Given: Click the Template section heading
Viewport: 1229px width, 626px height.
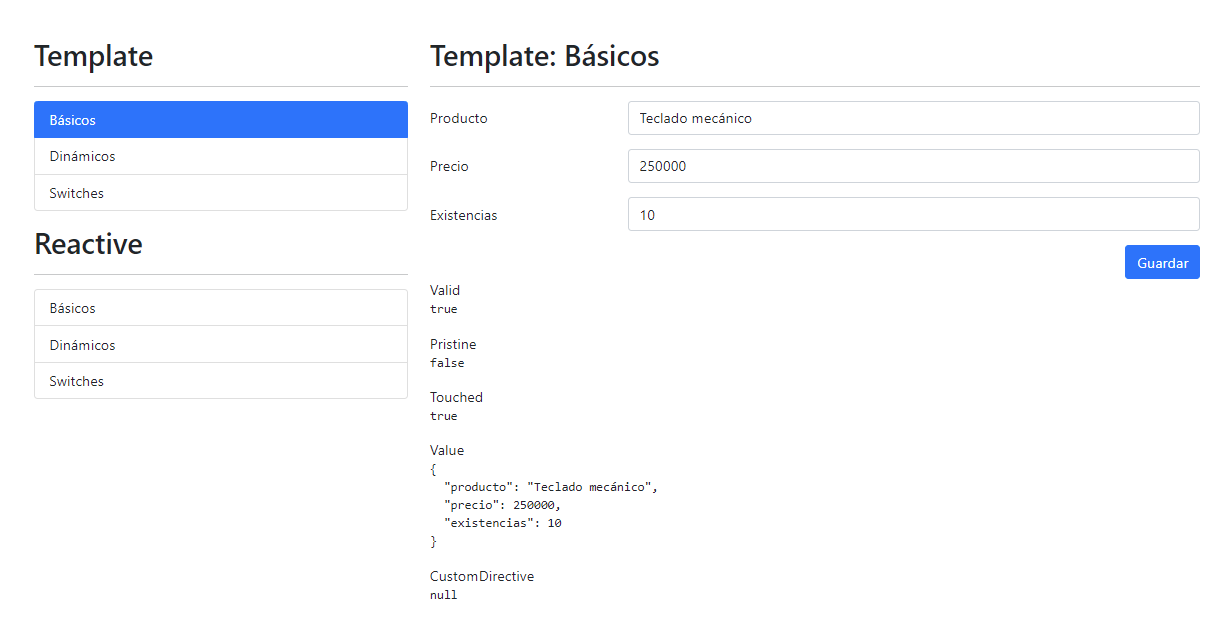Looking at the screenshot, I should [x=93, y=57].
